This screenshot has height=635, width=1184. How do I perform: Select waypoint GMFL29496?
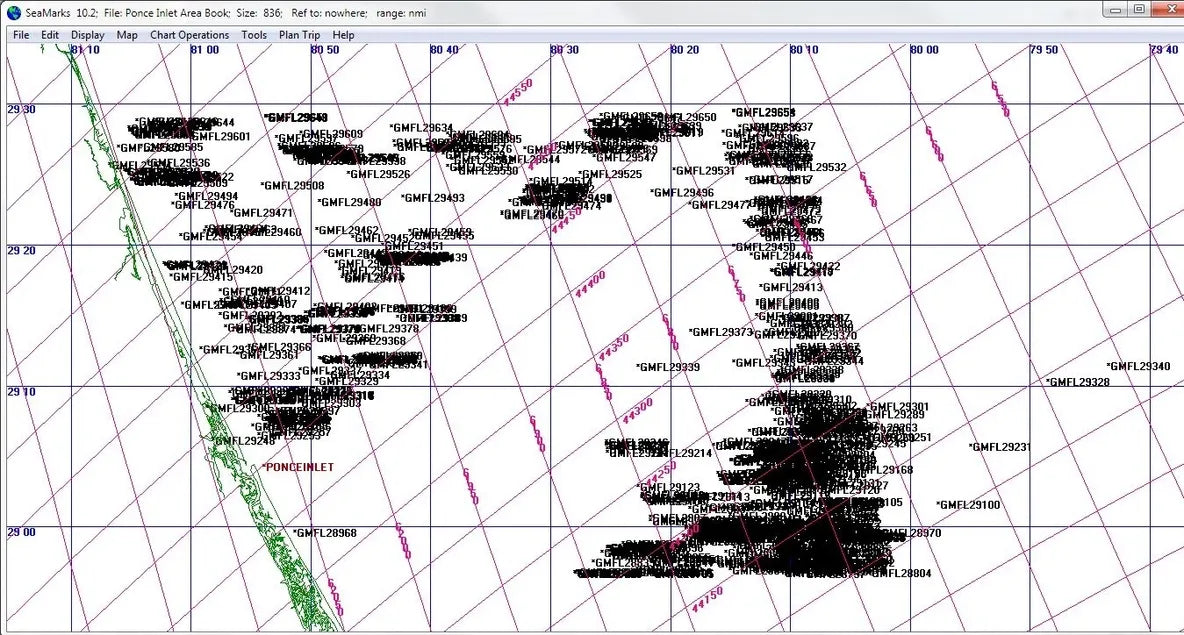[682, 193]
